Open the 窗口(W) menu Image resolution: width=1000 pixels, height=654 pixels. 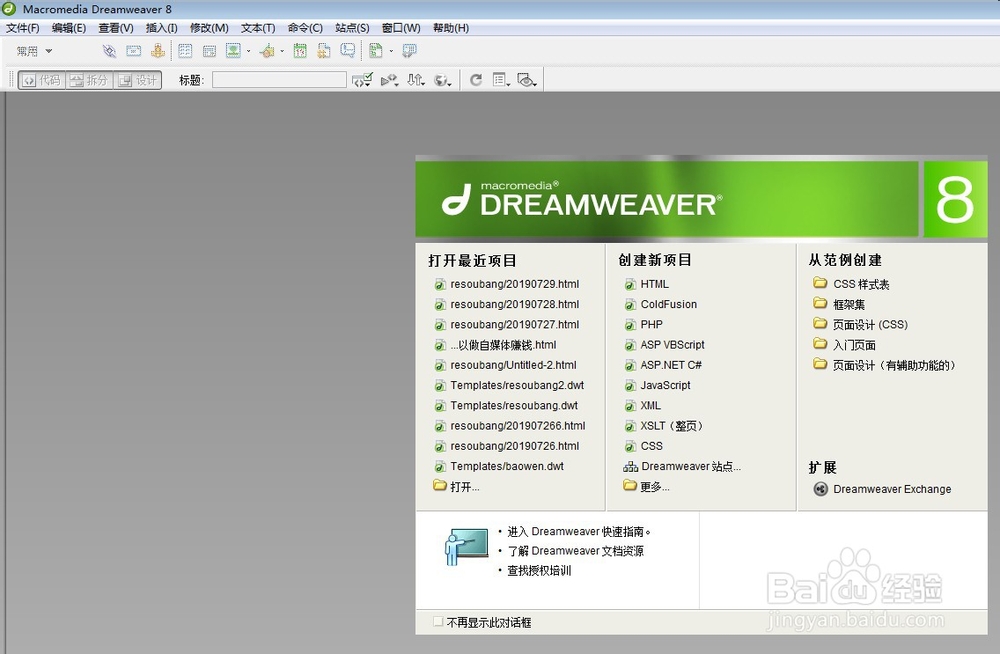coord(401,28)
